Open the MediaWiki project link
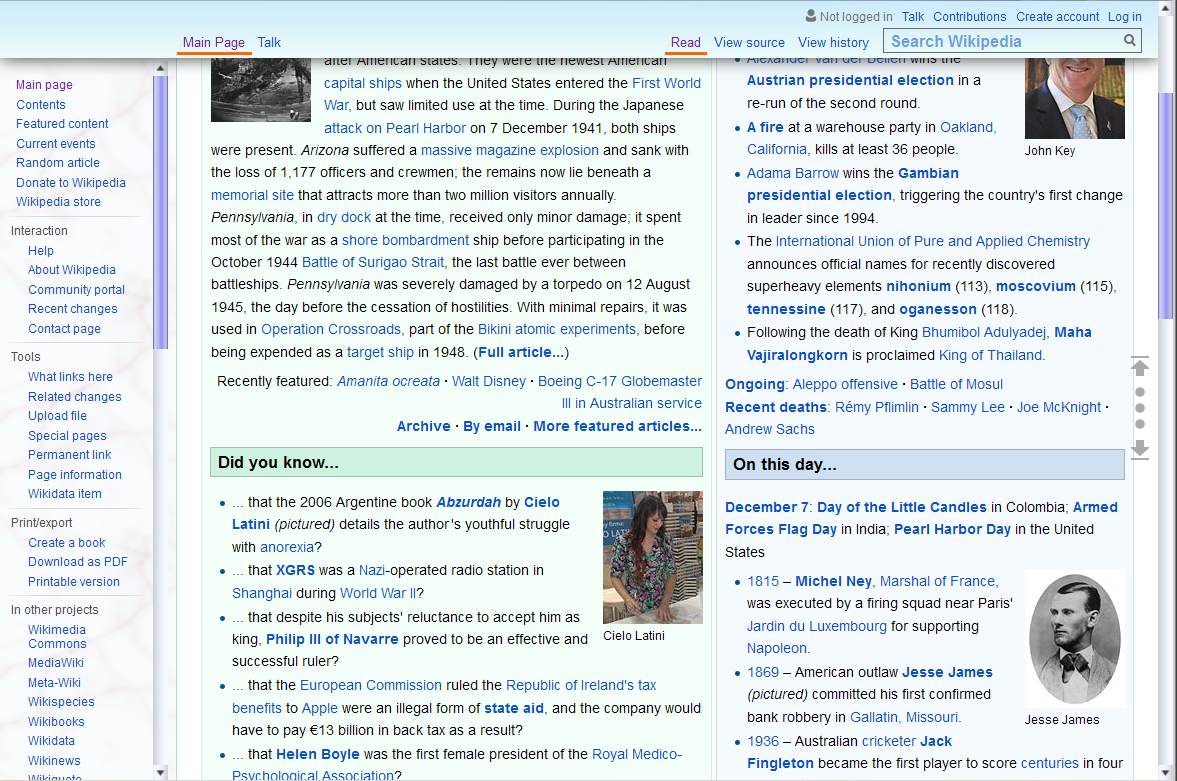This screenshot has height=781, width=1177. [x=56, y=663]
